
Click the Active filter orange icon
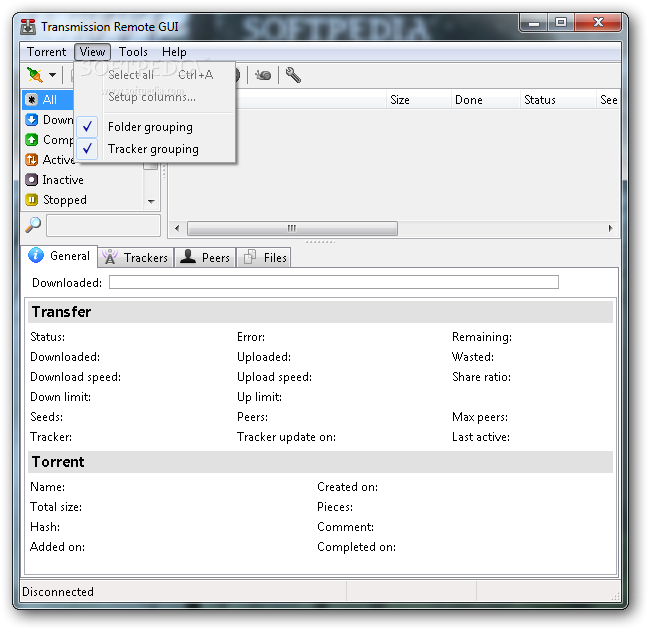point(31,159)
